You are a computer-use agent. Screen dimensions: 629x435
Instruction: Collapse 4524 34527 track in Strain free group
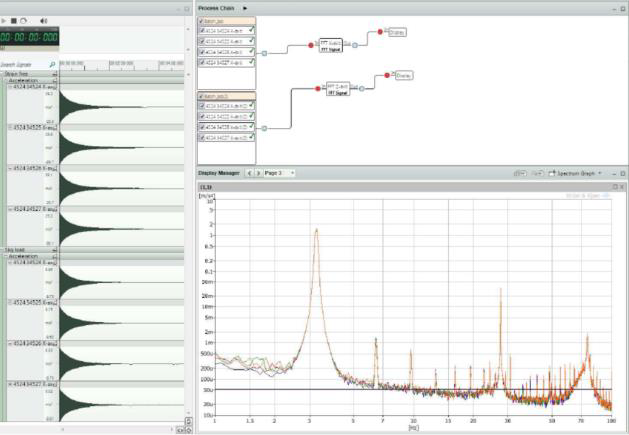(x=10, y=209)
